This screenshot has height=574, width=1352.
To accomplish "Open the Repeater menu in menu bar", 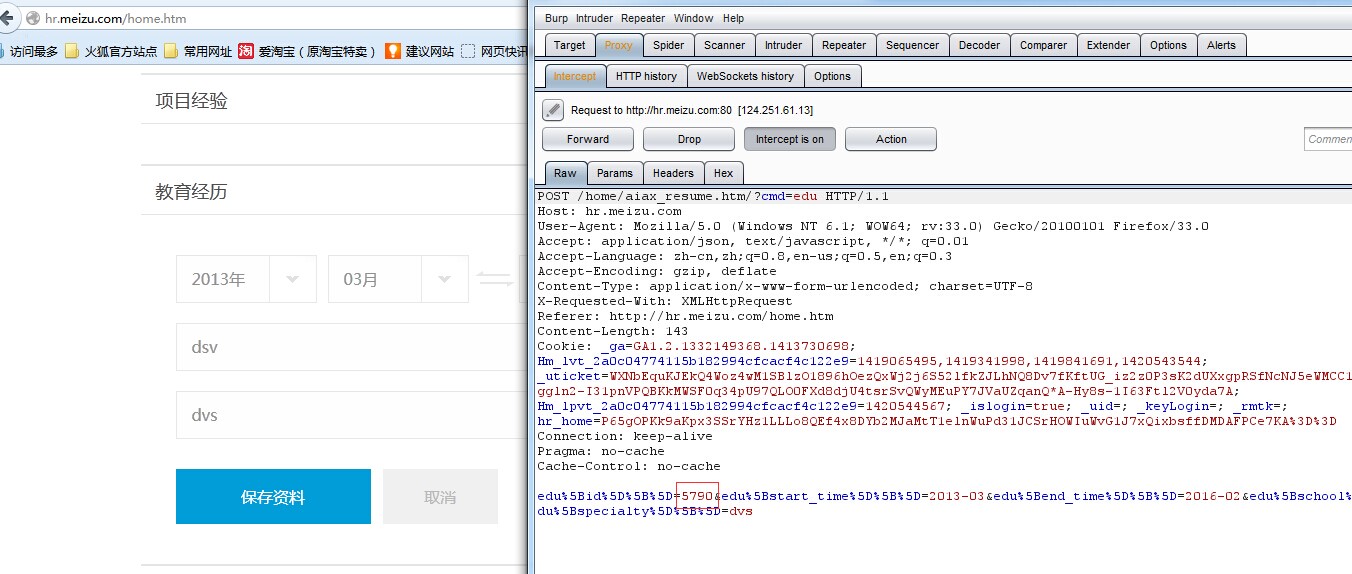I will point(643,18).
